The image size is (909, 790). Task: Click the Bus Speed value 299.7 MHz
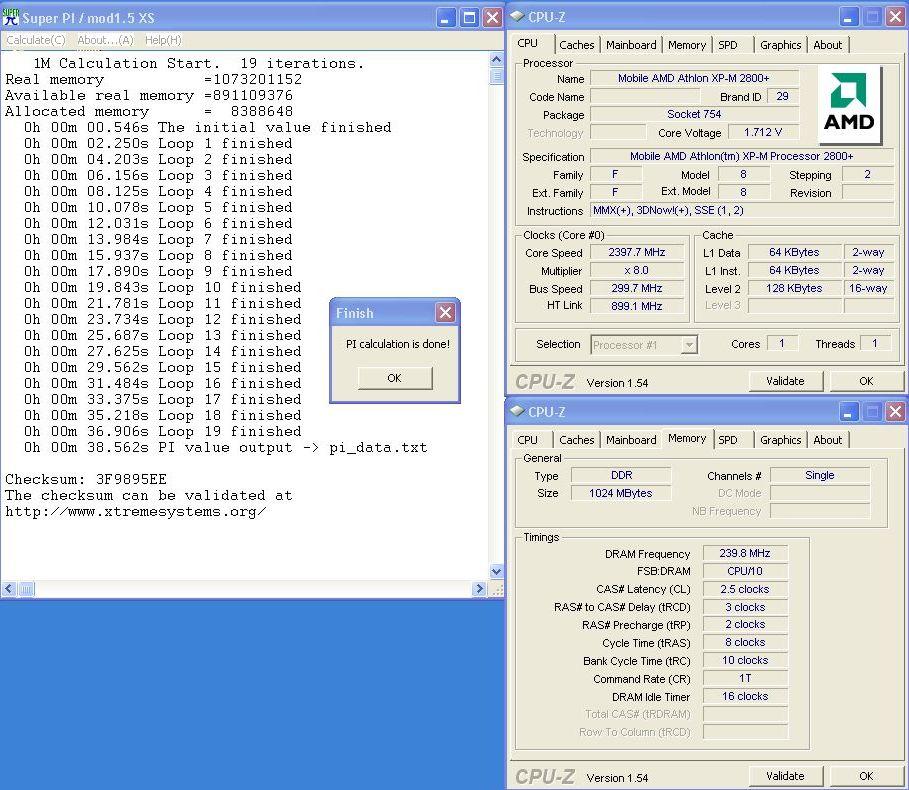point(637,288)
